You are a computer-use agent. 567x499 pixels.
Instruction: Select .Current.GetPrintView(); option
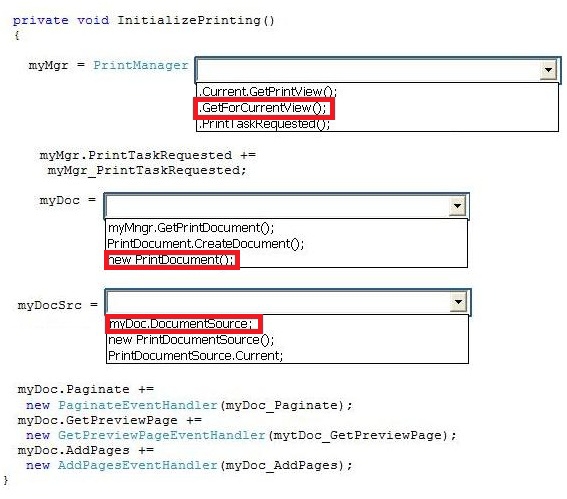pos(268,91)
